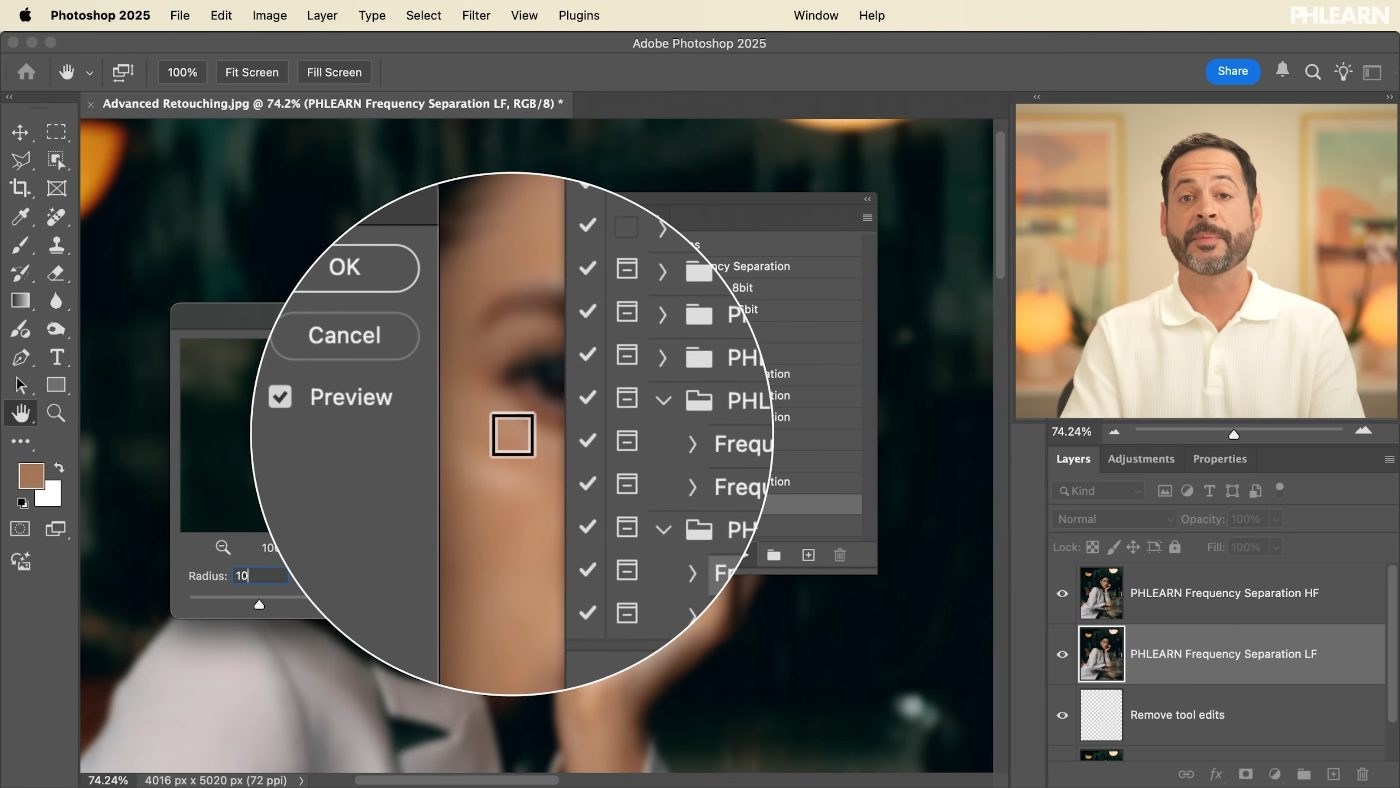Hide the PHLEARN Frequency Separation LF layer
Screen dimensions: 1400x788
pyautogui.click(x=1062, y=654)
